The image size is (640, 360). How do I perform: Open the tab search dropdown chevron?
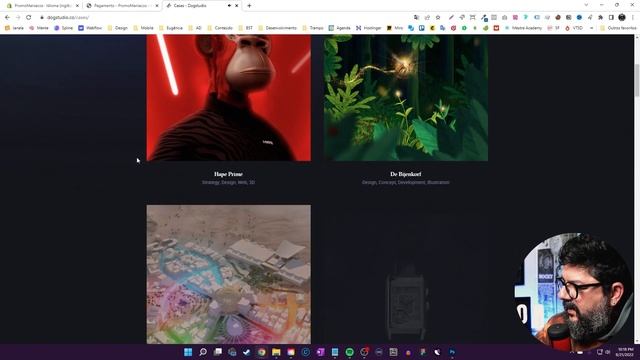coord(586,5)
